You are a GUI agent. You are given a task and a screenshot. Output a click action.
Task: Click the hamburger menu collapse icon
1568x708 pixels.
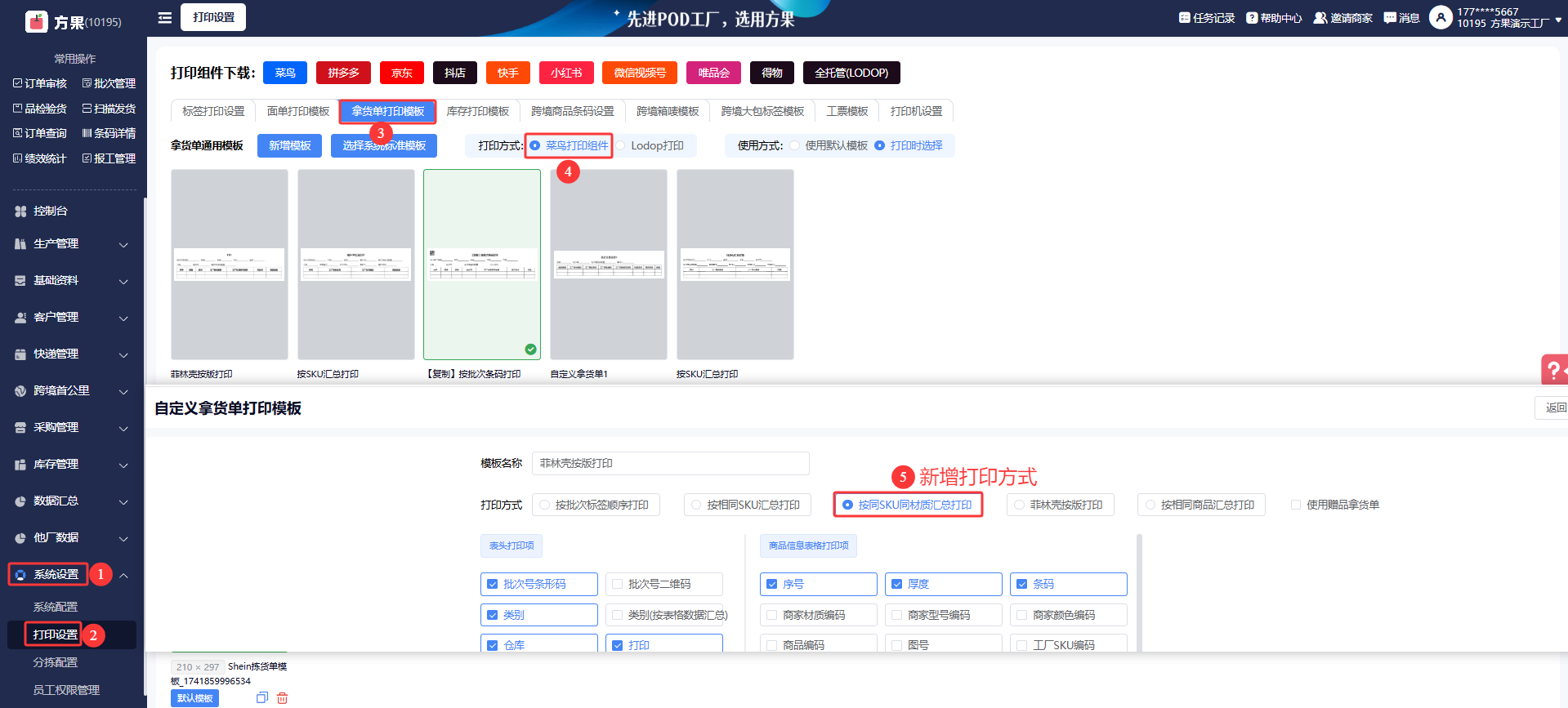click(x=165, y=17)
